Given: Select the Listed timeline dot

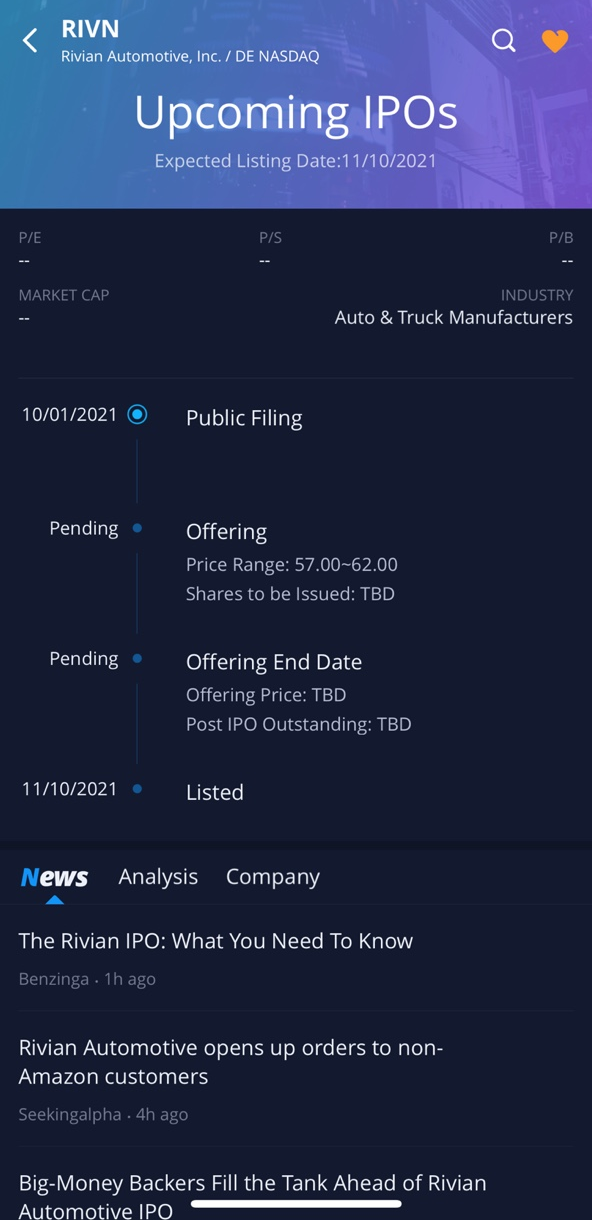Looking at the screenshot, I should 137,789.
